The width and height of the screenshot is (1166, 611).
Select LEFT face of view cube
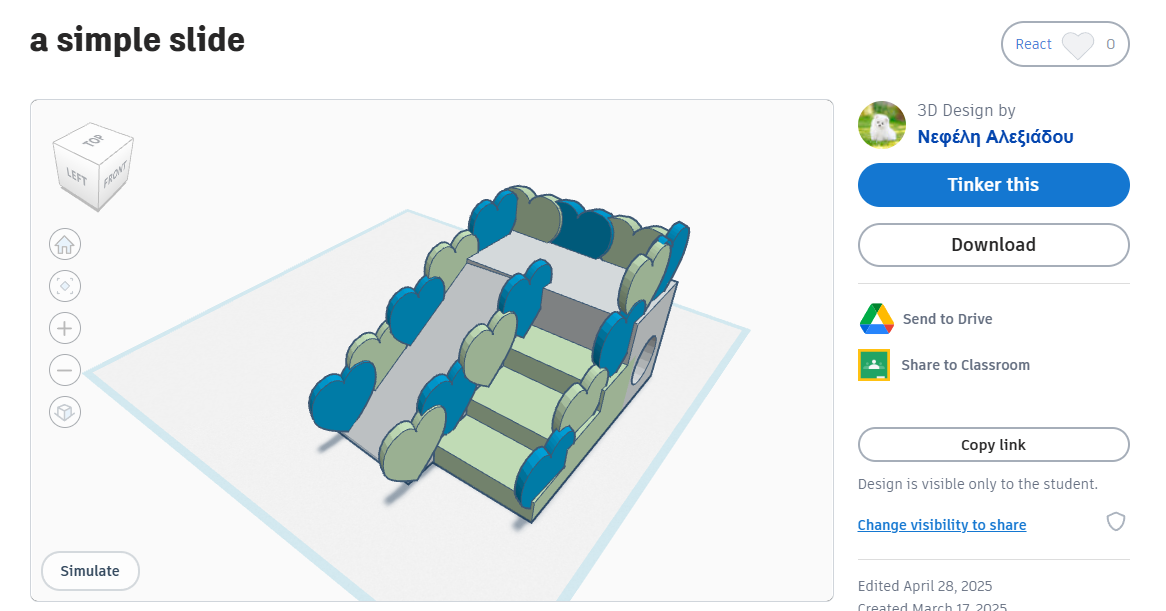click(x=77, y=178)
